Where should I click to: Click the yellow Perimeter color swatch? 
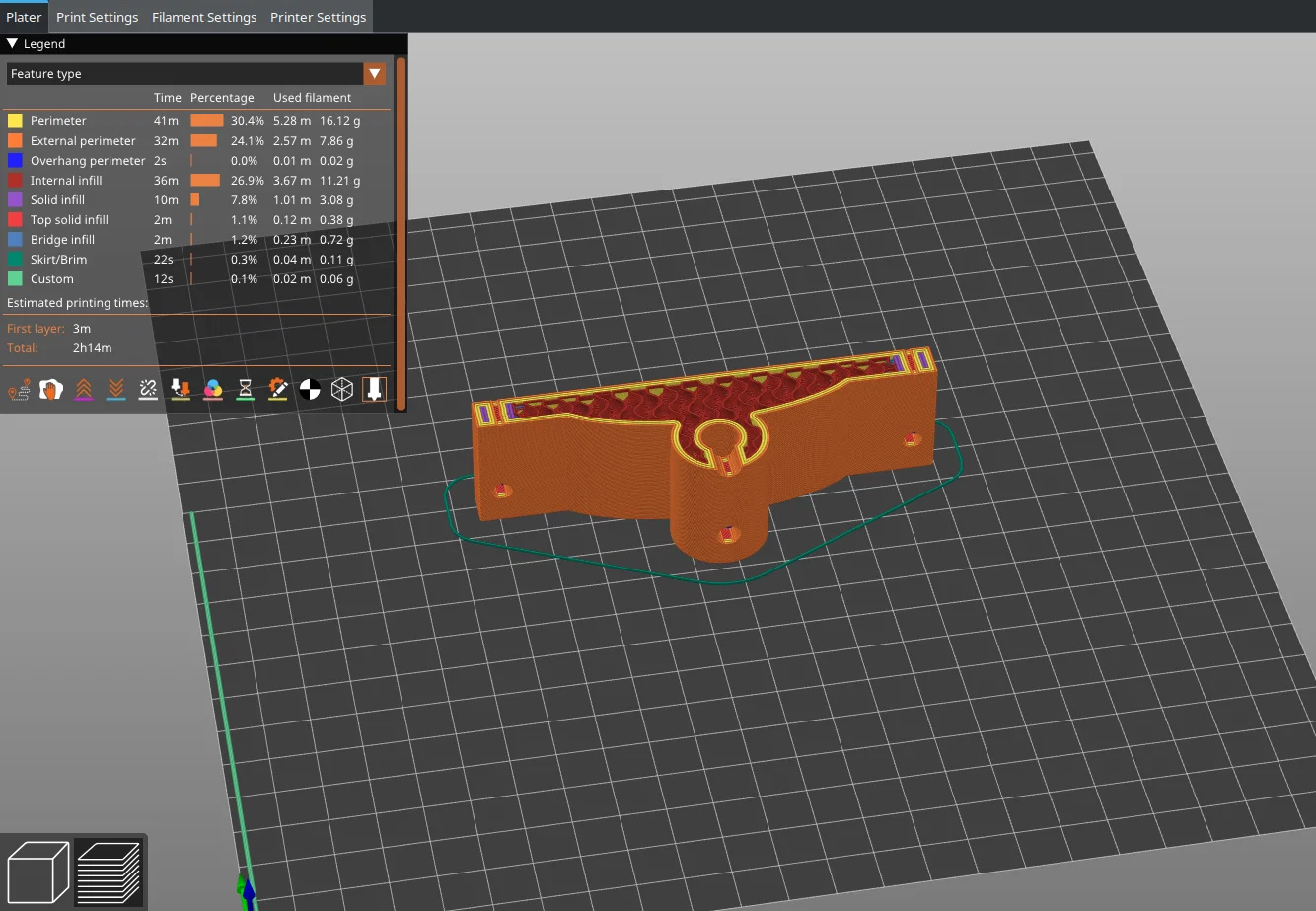[x=15, y=121]
